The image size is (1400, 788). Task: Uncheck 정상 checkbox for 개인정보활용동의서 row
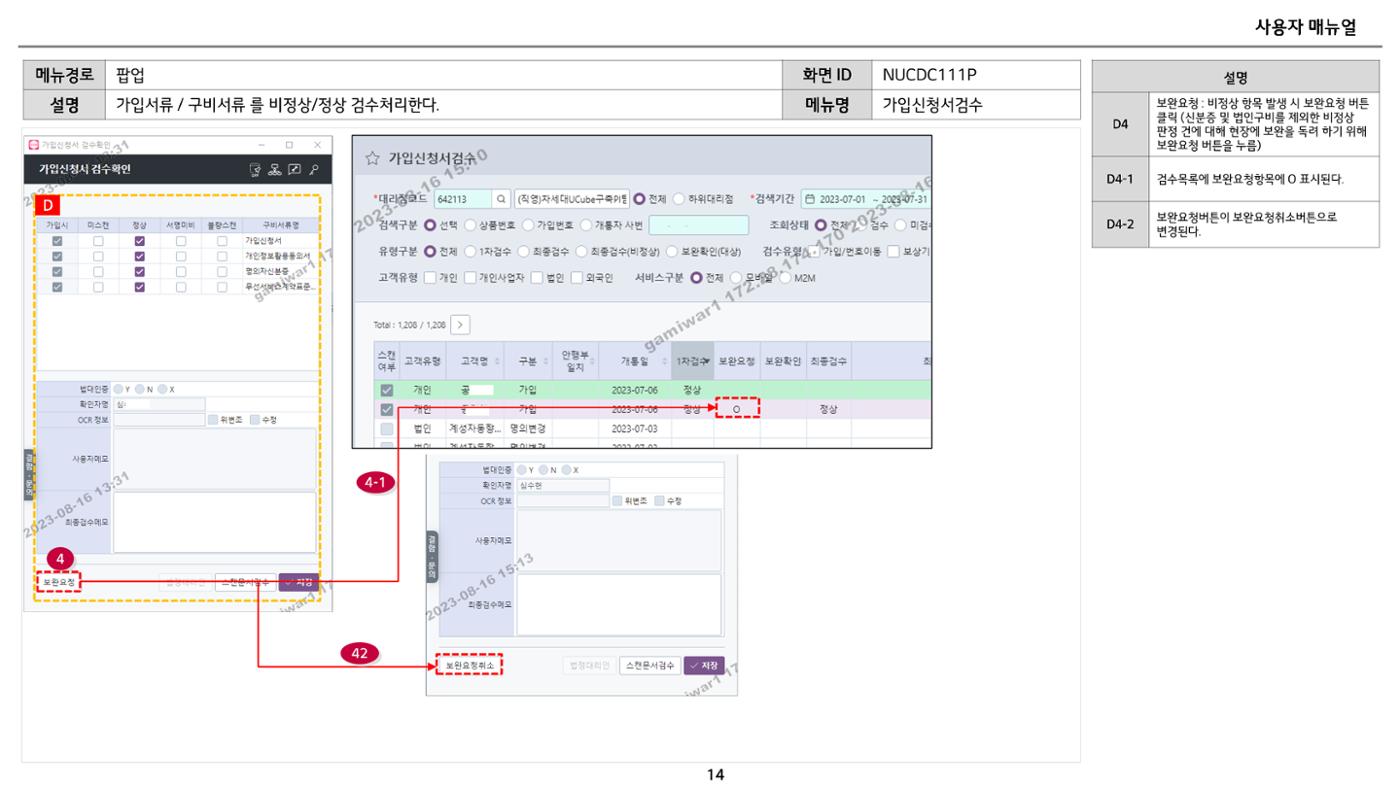click(x=140, y=256)
